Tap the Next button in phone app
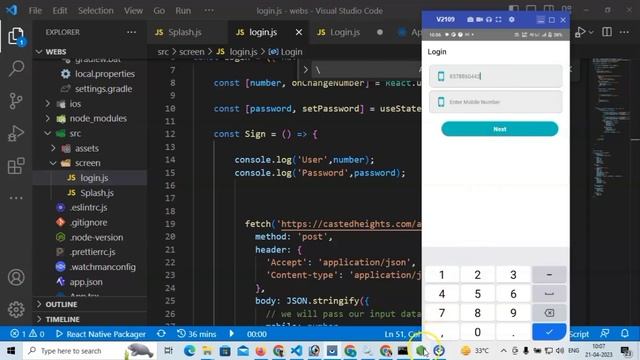640x360 pixels. tap(500, 129)
